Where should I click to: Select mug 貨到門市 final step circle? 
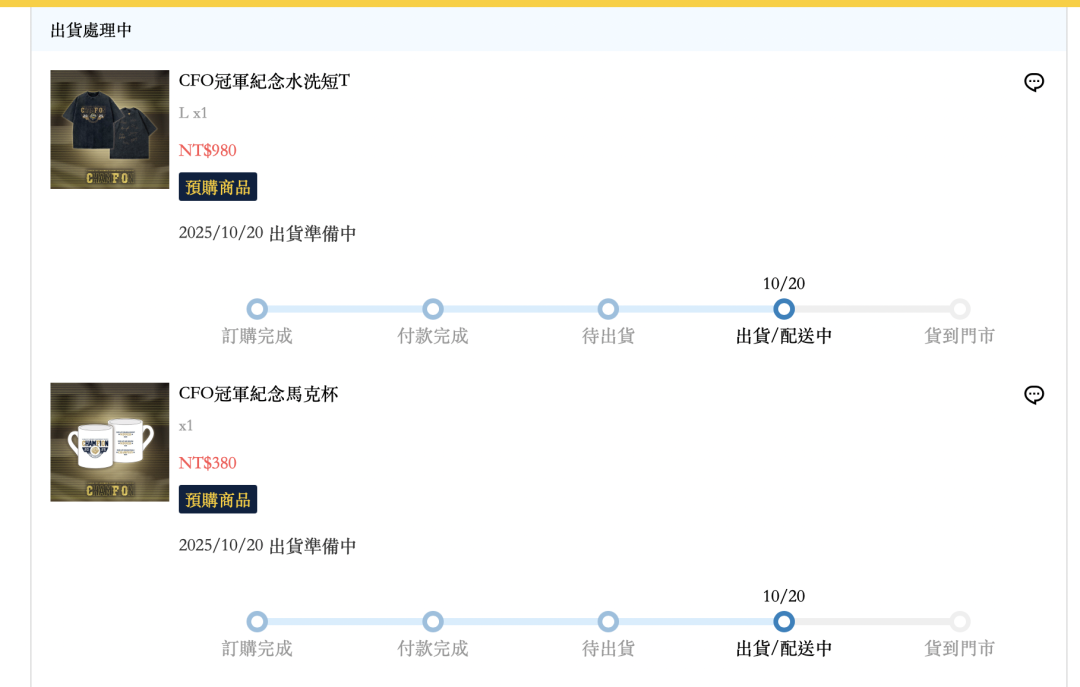960,622
